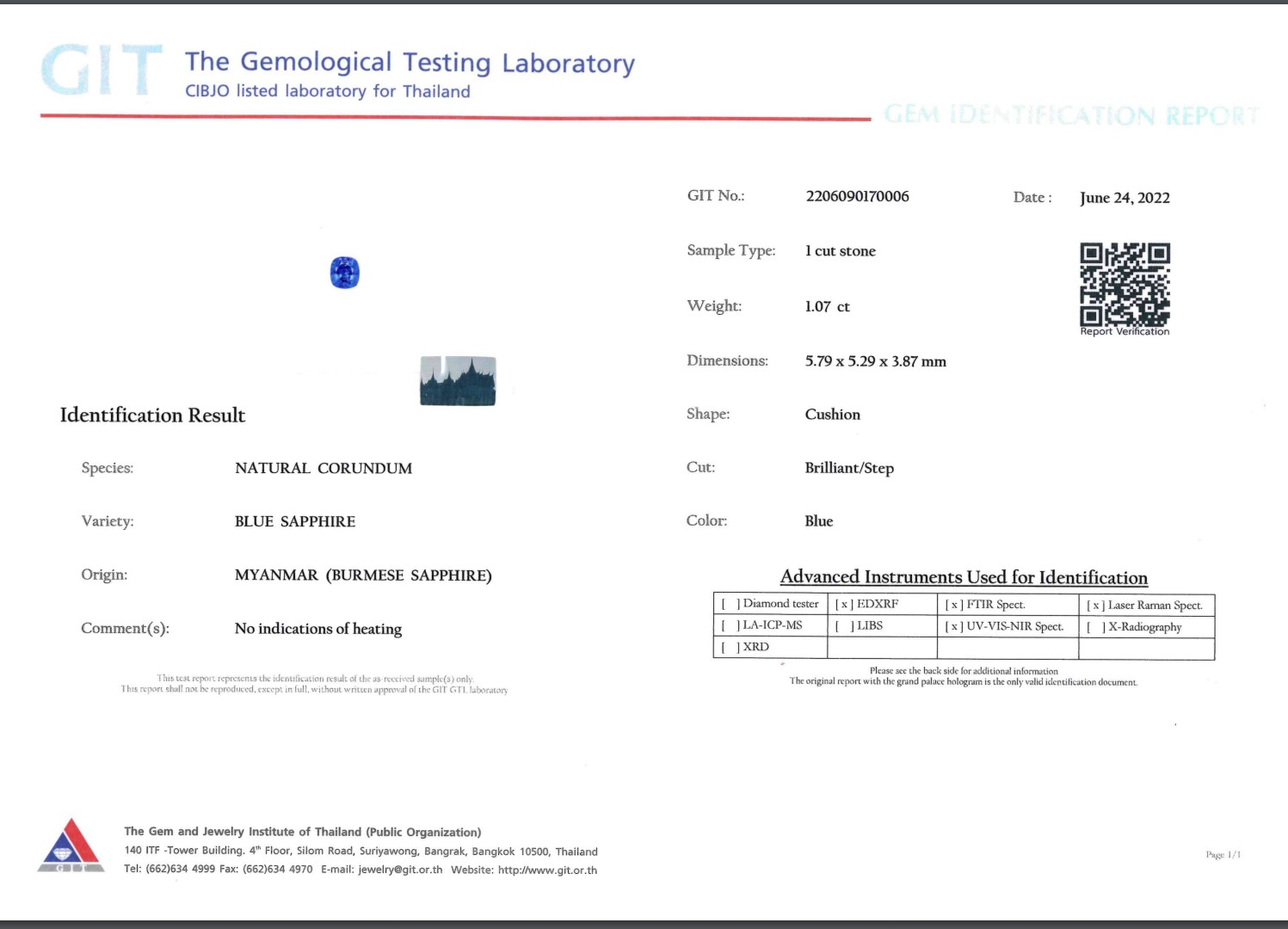
Task: Open the http://www.git.or.th website link
Action: tap(547, 870)
